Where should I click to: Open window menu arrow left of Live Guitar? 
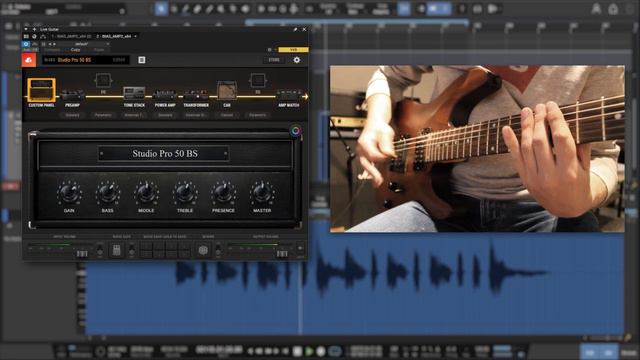pyautogui.click(x=26, y=29)
